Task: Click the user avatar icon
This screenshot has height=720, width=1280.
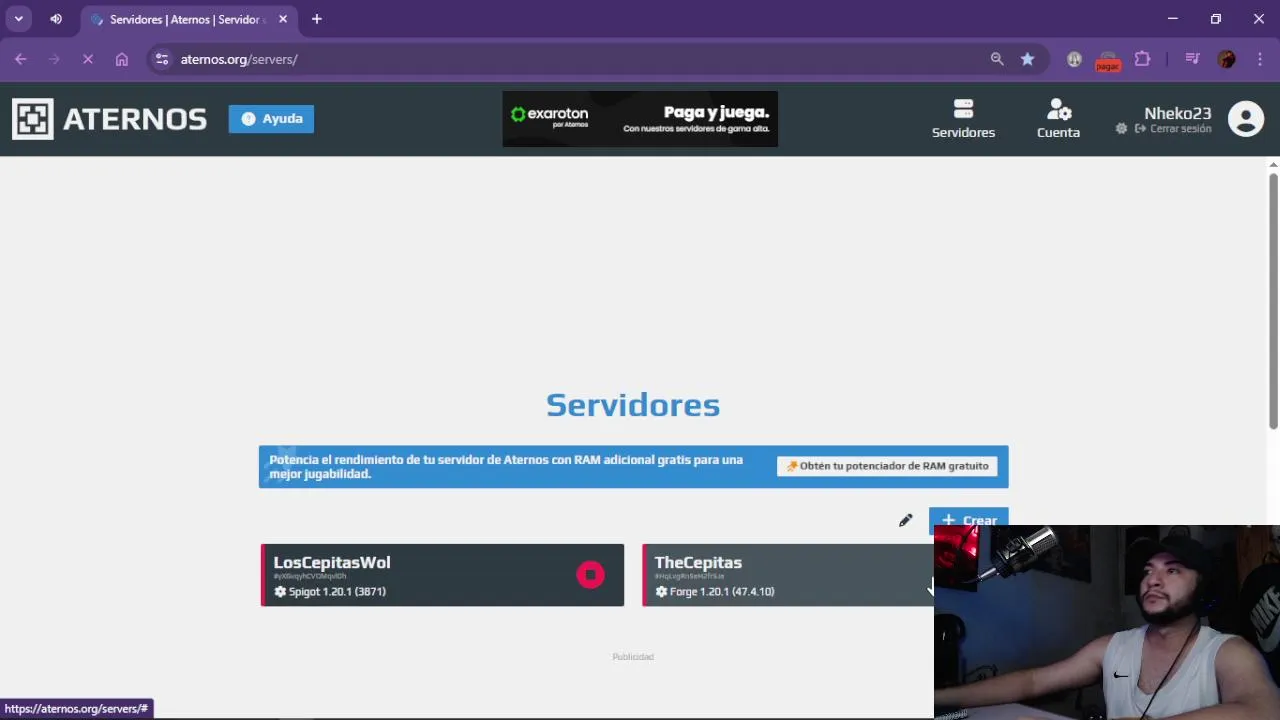Action: [x=1246, y=119]
